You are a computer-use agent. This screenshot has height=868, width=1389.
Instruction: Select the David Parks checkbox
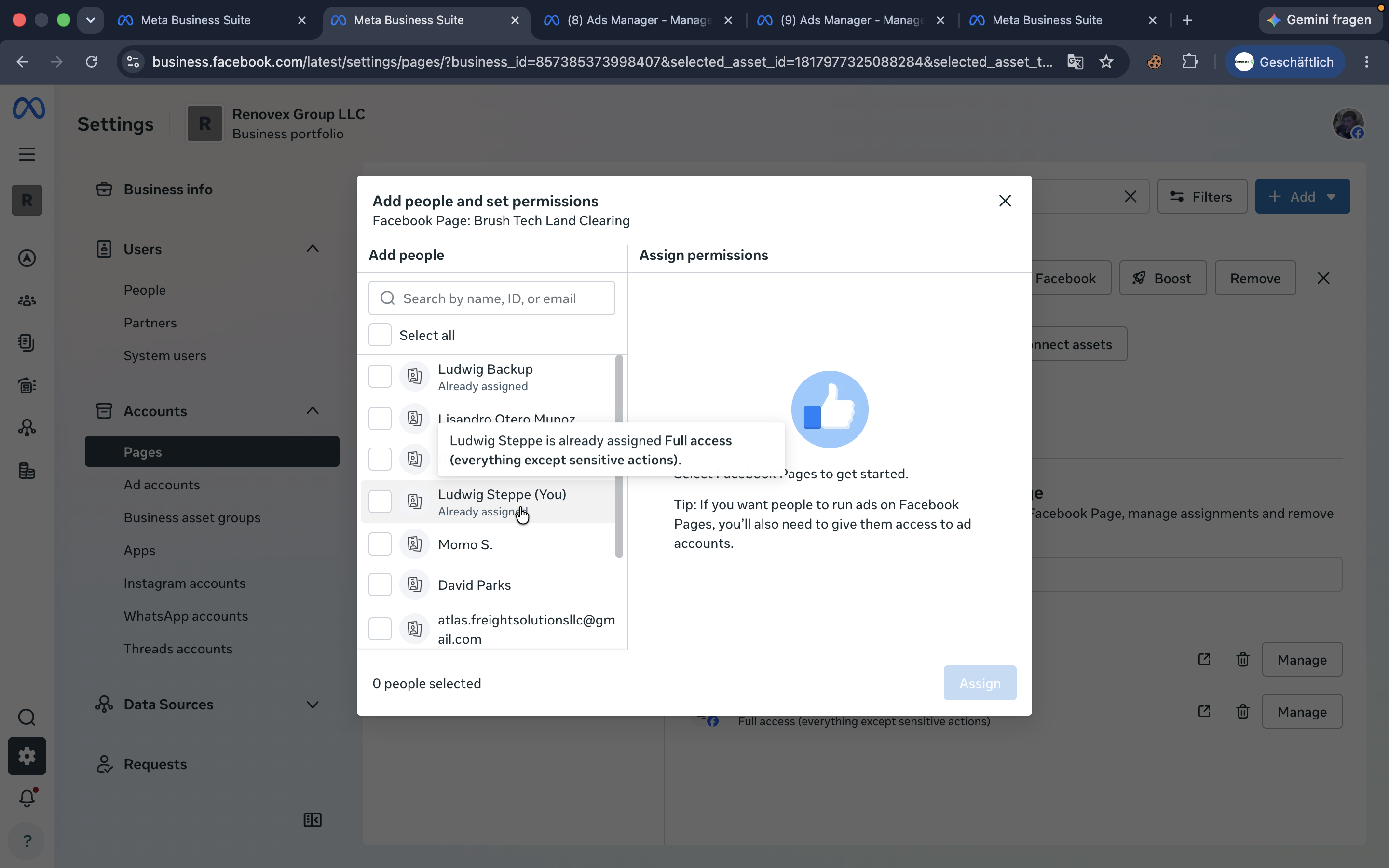(x=380, y=584)
